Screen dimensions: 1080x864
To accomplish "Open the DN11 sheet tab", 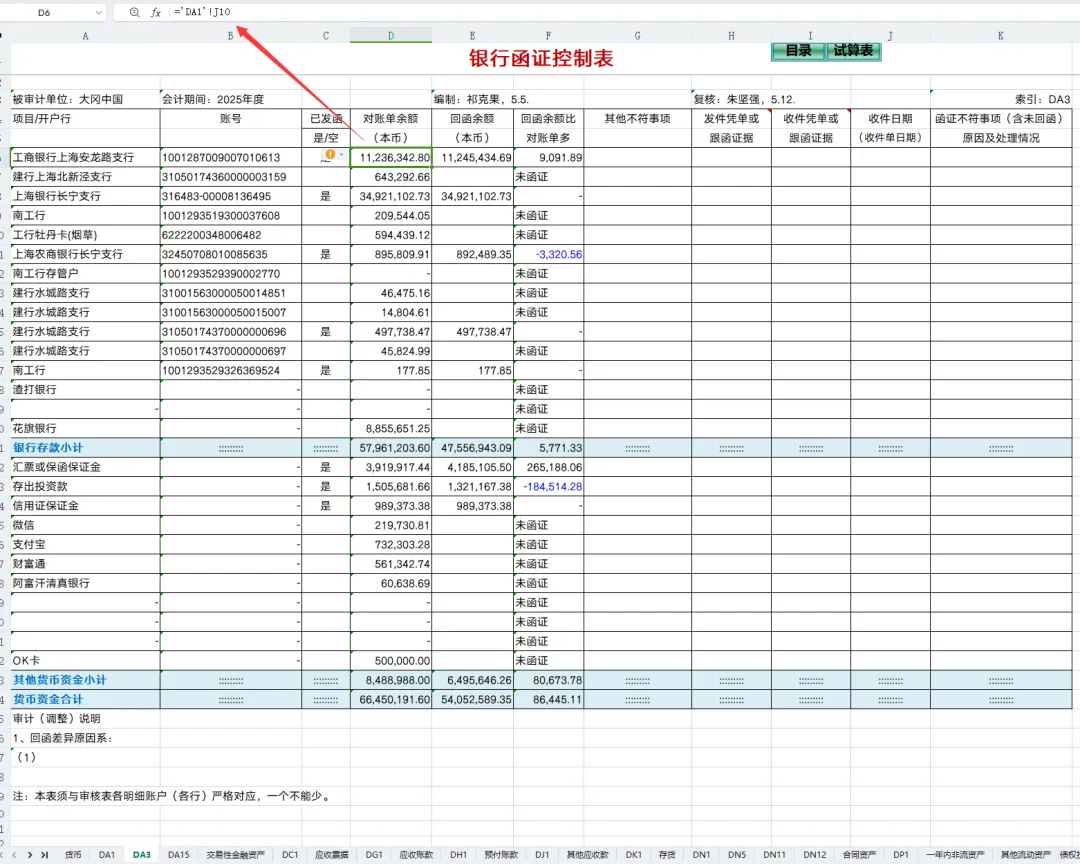I will [774, 854].
